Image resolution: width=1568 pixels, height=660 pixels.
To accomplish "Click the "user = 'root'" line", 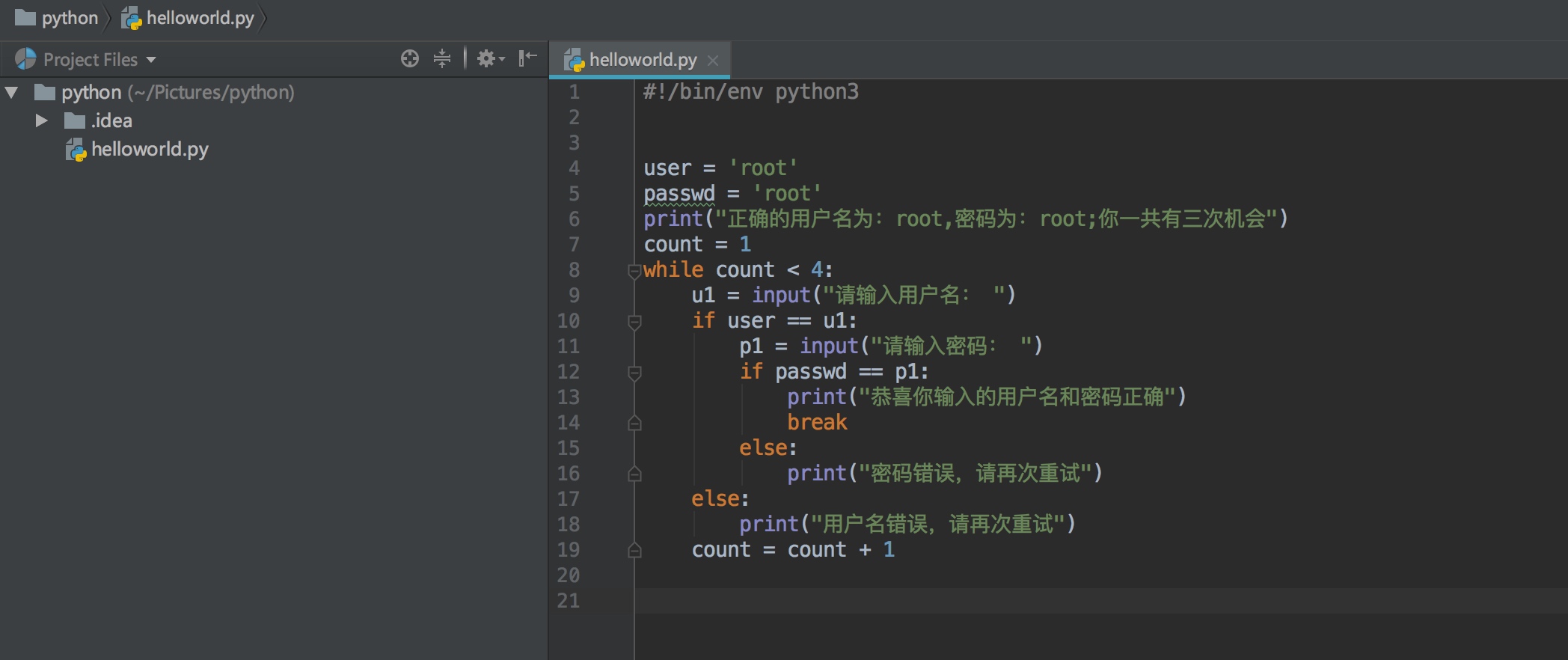I will (720, 168).
